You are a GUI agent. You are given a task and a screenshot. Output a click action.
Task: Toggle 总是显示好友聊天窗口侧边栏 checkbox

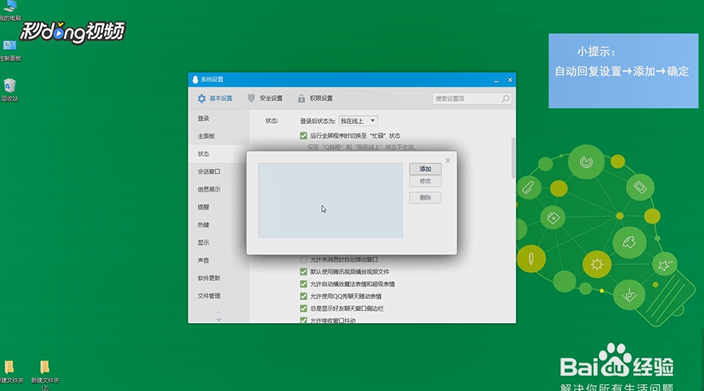(304, 308)
